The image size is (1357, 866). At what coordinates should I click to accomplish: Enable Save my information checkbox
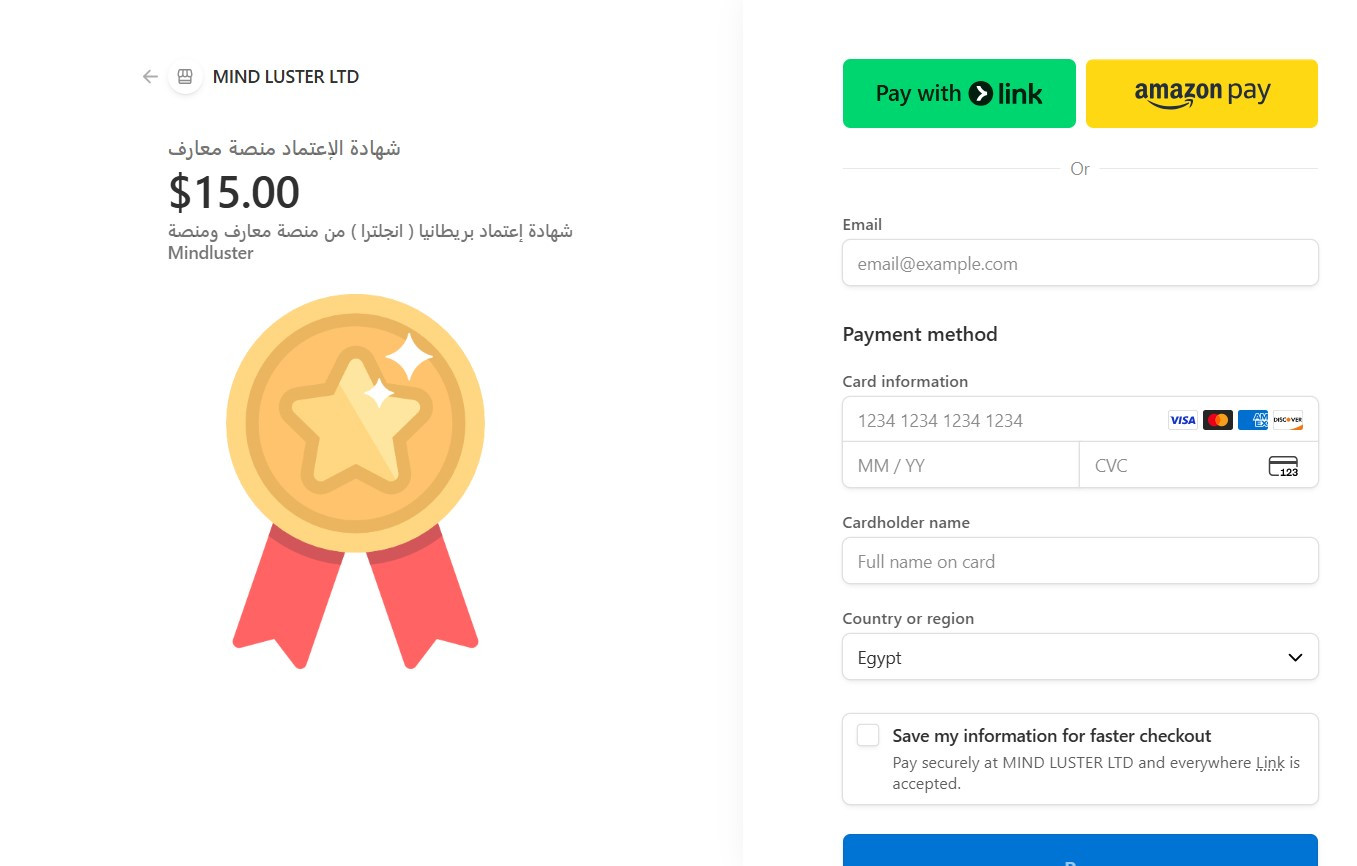coord(868,736)
